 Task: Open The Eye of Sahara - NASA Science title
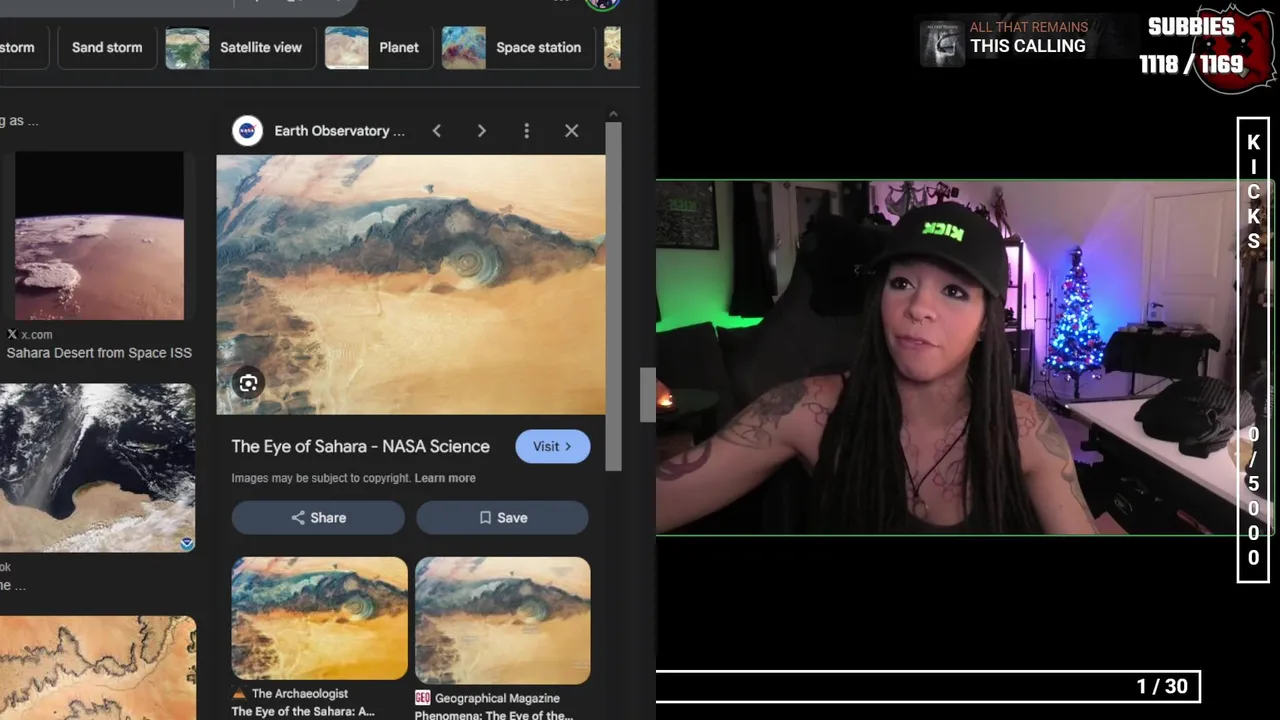tap(361, 446)
